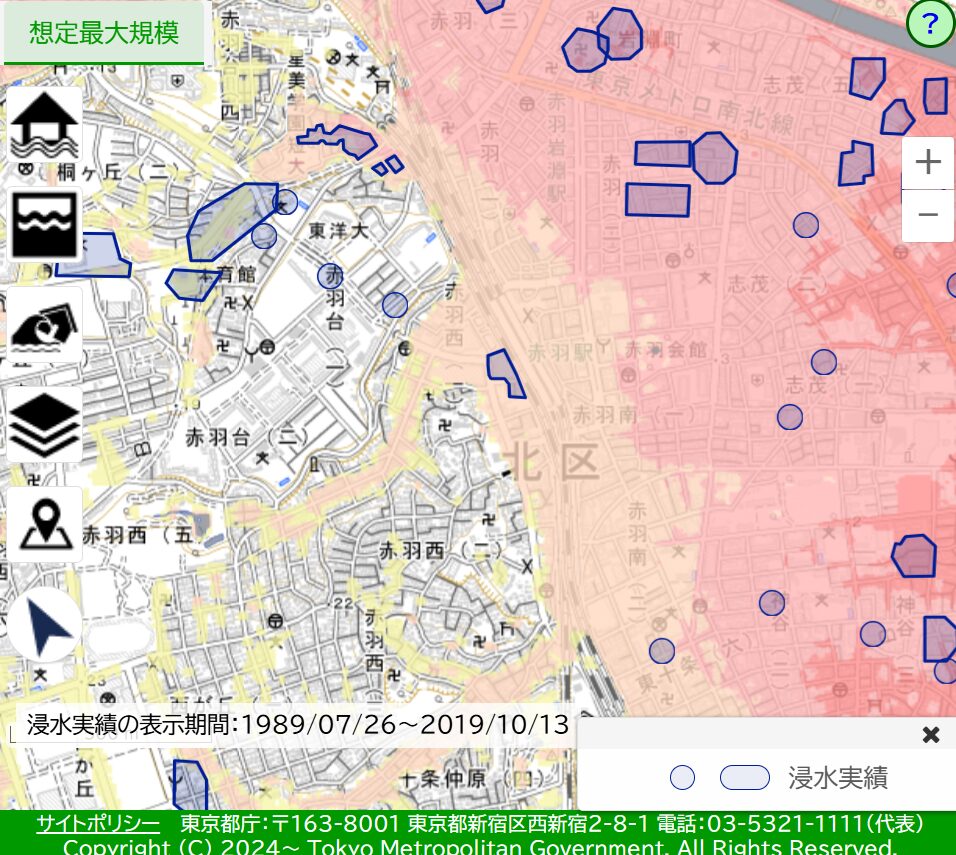The width and height of the screenshot is (956, 855).
Task: Click the 浸水実績 legend label
Action: [x=837, y=778]
